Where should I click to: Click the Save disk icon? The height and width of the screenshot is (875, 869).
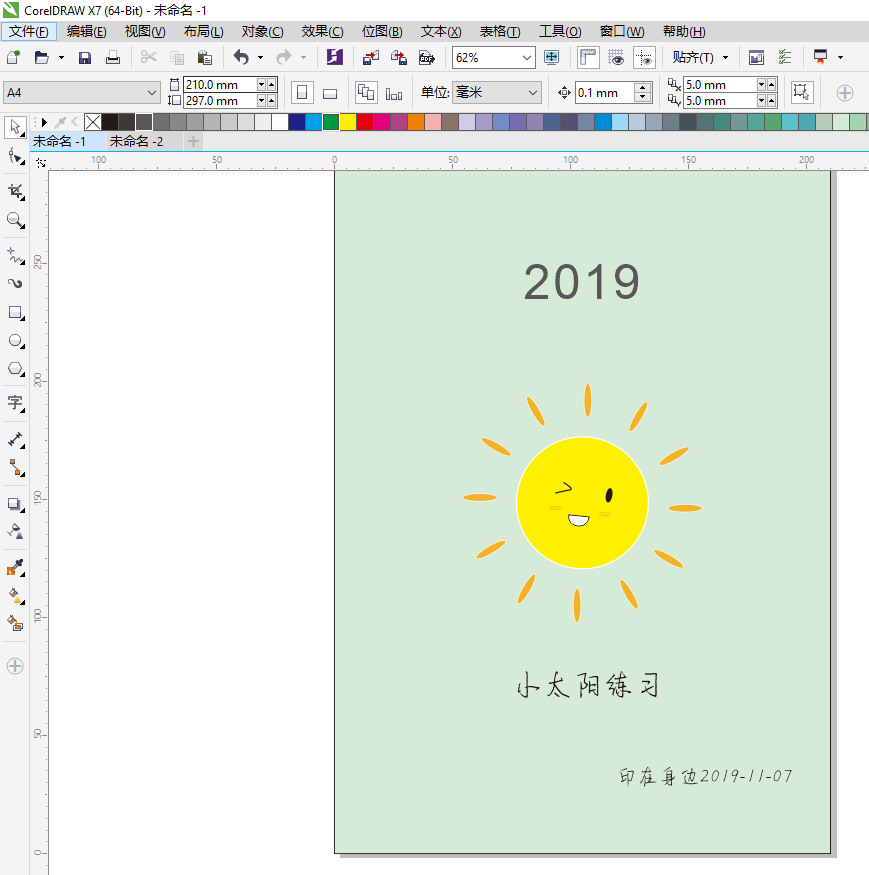(x=85, y=58)
